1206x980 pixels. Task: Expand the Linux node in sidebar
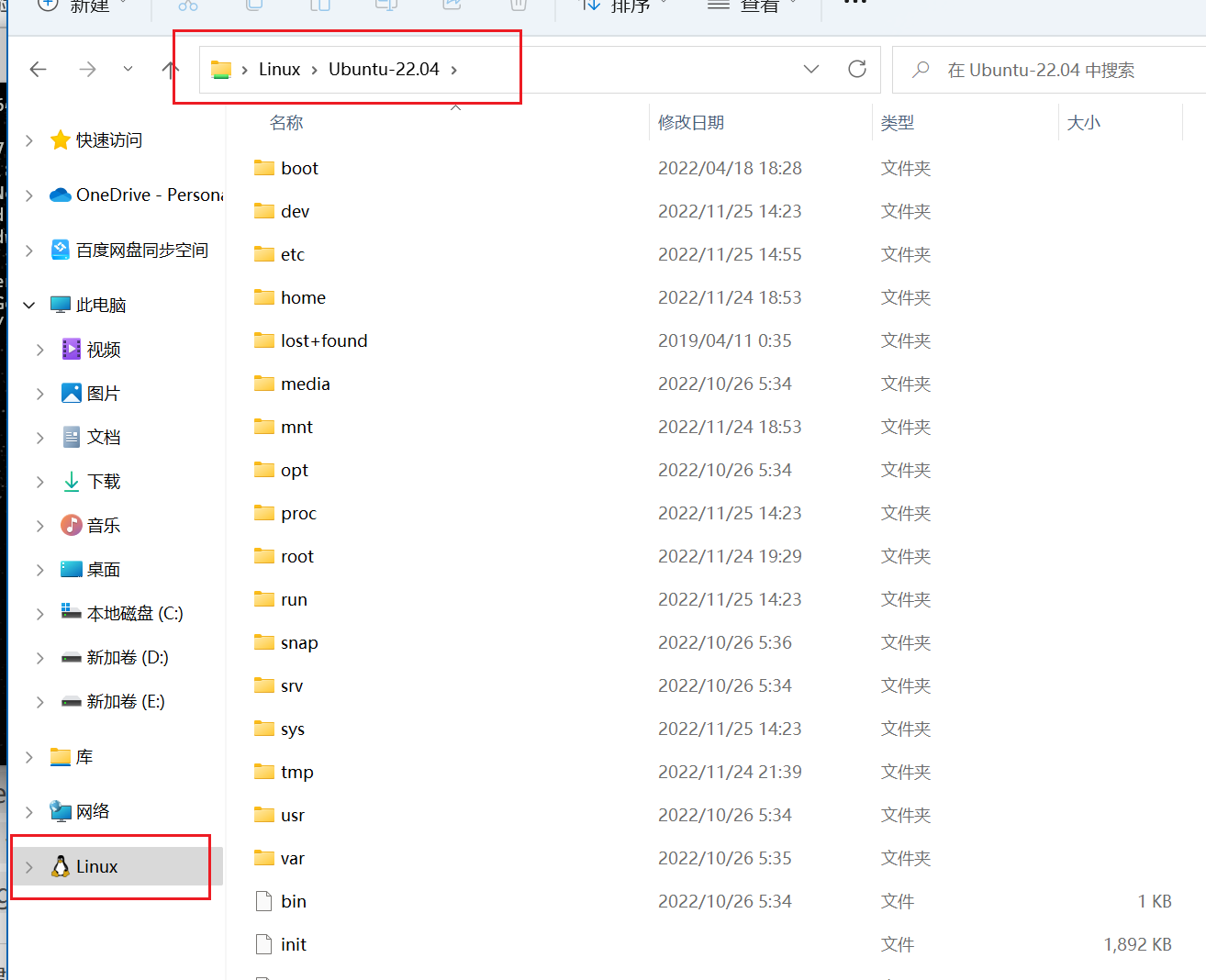pyautogui.click(x=29, y=867)
